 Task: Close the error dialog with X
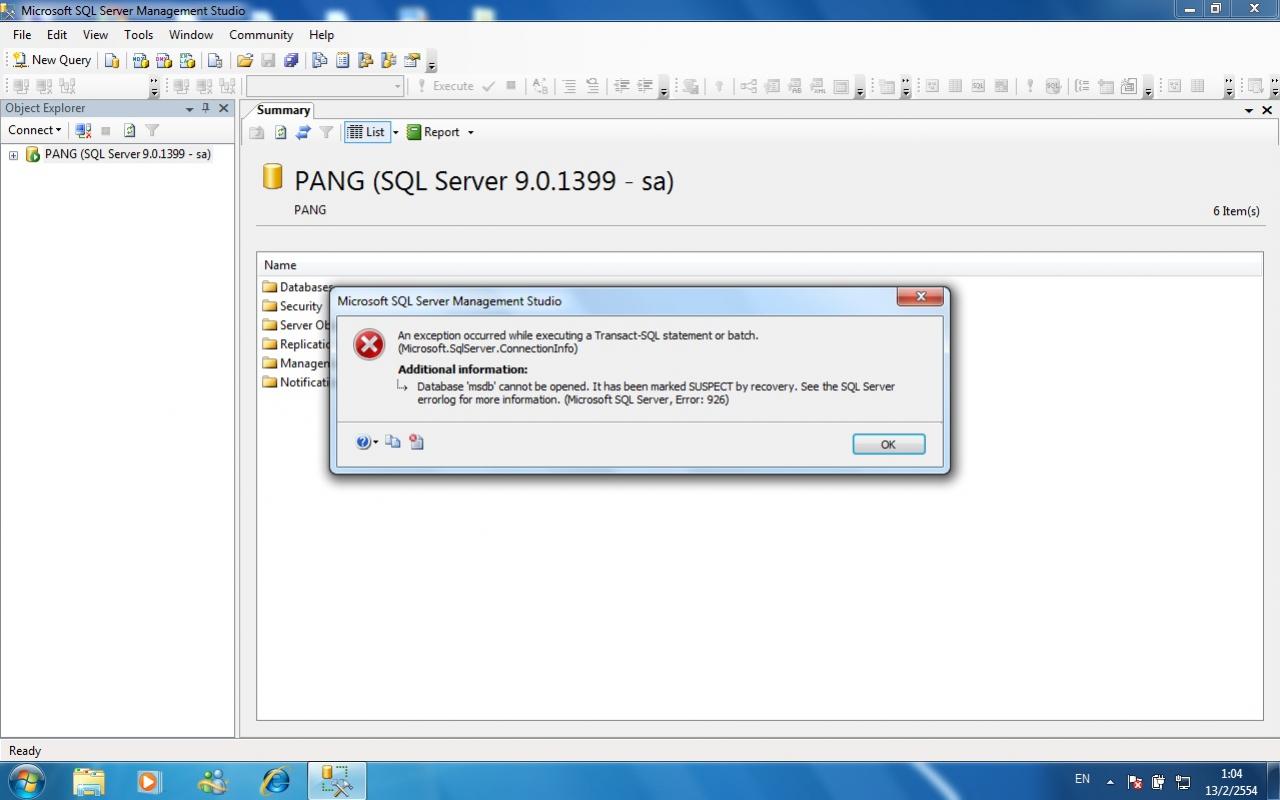[x=920, y=296]
